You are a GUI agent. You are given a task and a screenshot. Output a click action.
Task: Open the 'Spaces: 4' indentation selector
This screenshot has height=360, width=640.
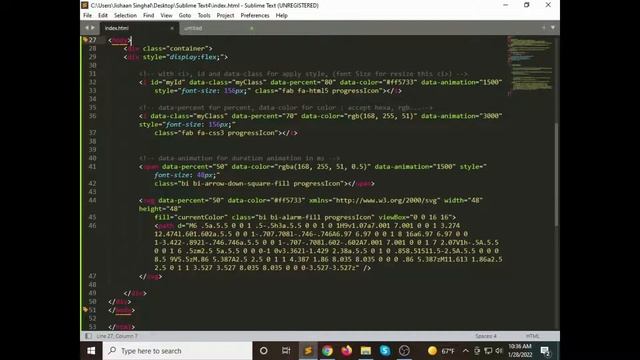click(486, 336)
